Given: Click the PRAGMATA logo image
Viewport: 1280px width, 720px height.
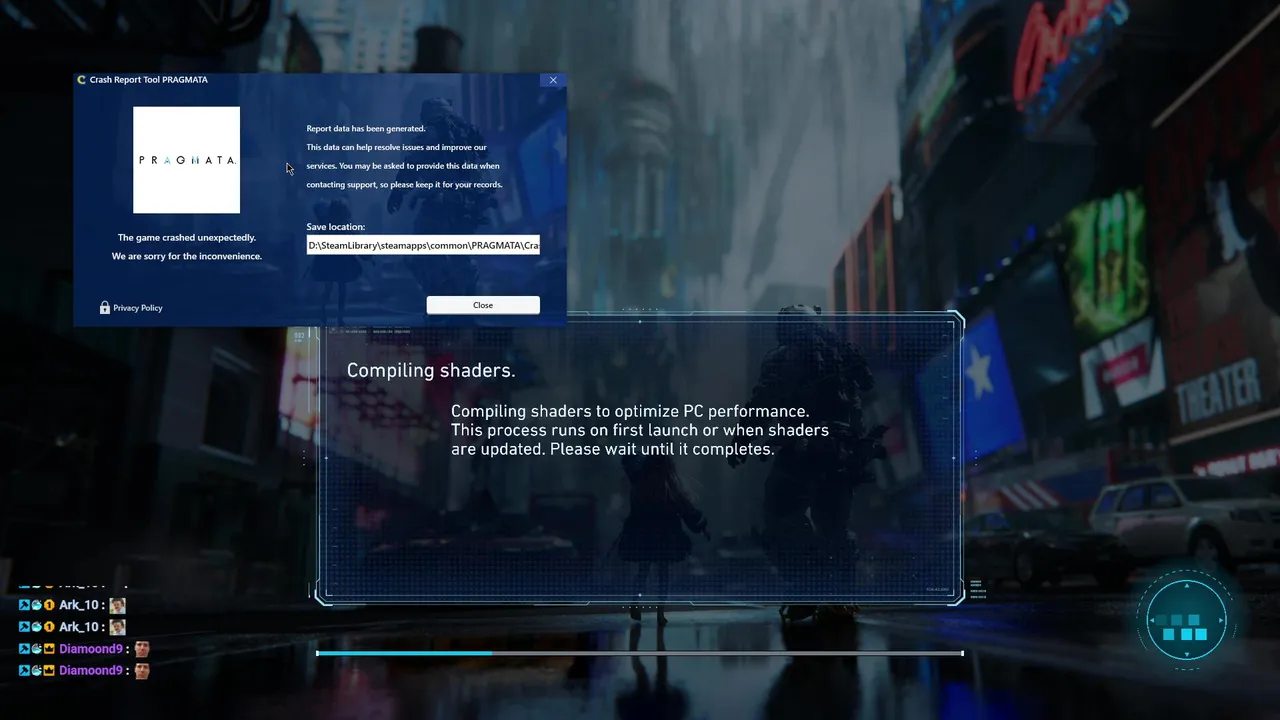Looking at the screenshot, I should 187,160.
